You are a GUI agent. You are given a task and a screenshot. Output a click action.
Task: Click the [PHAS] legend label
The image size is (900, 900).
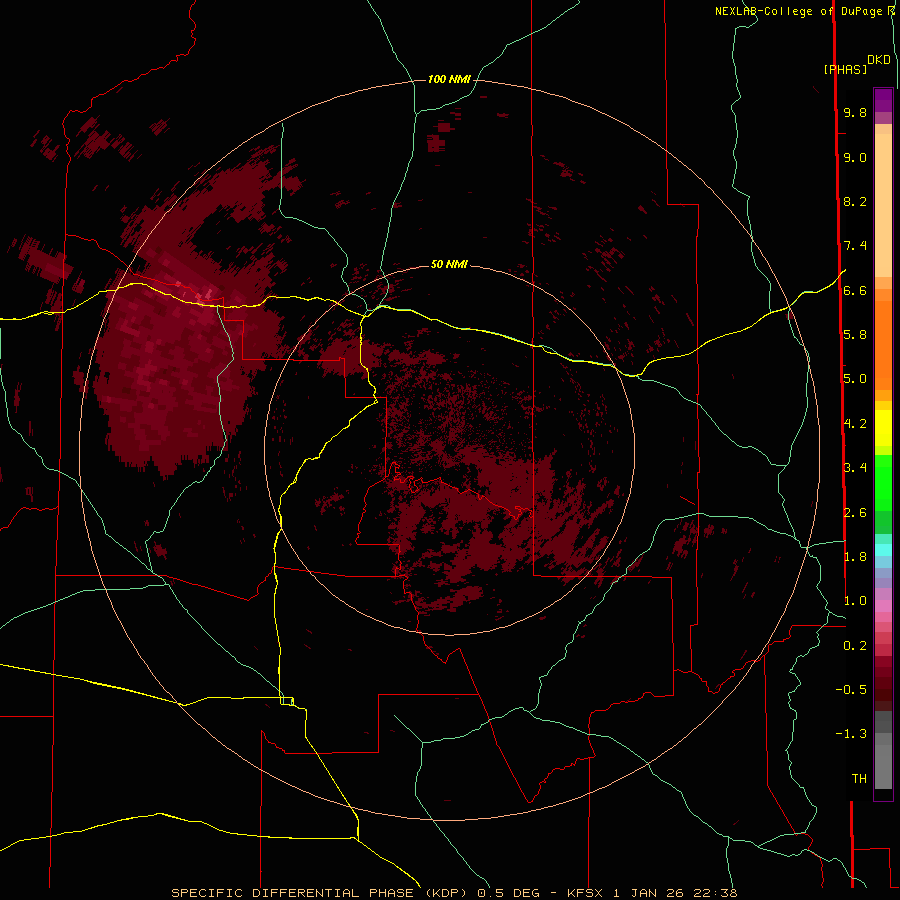tap(845, 69)
